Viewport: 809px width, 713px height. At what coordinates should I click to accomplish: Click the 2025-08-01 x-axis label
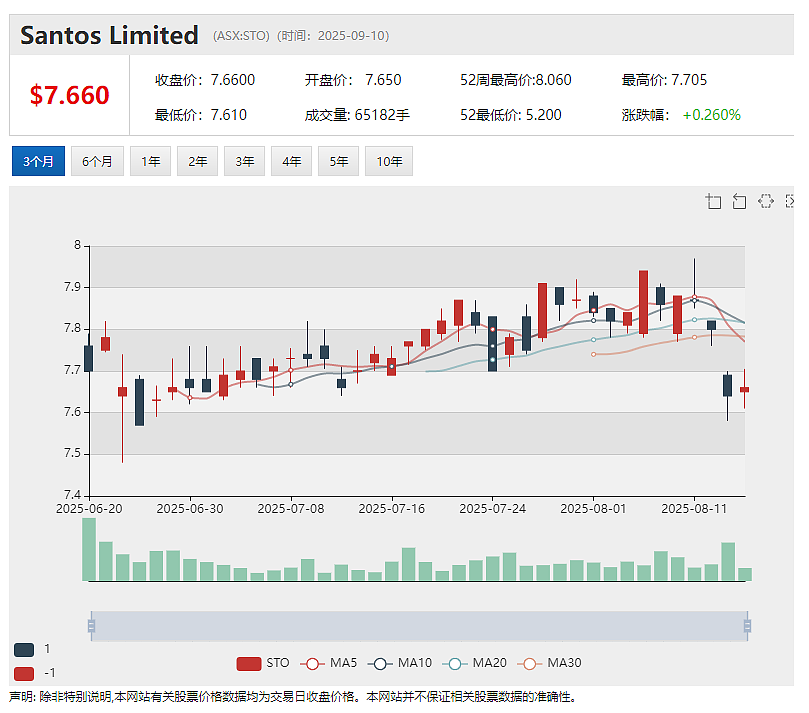click(593, 509)
